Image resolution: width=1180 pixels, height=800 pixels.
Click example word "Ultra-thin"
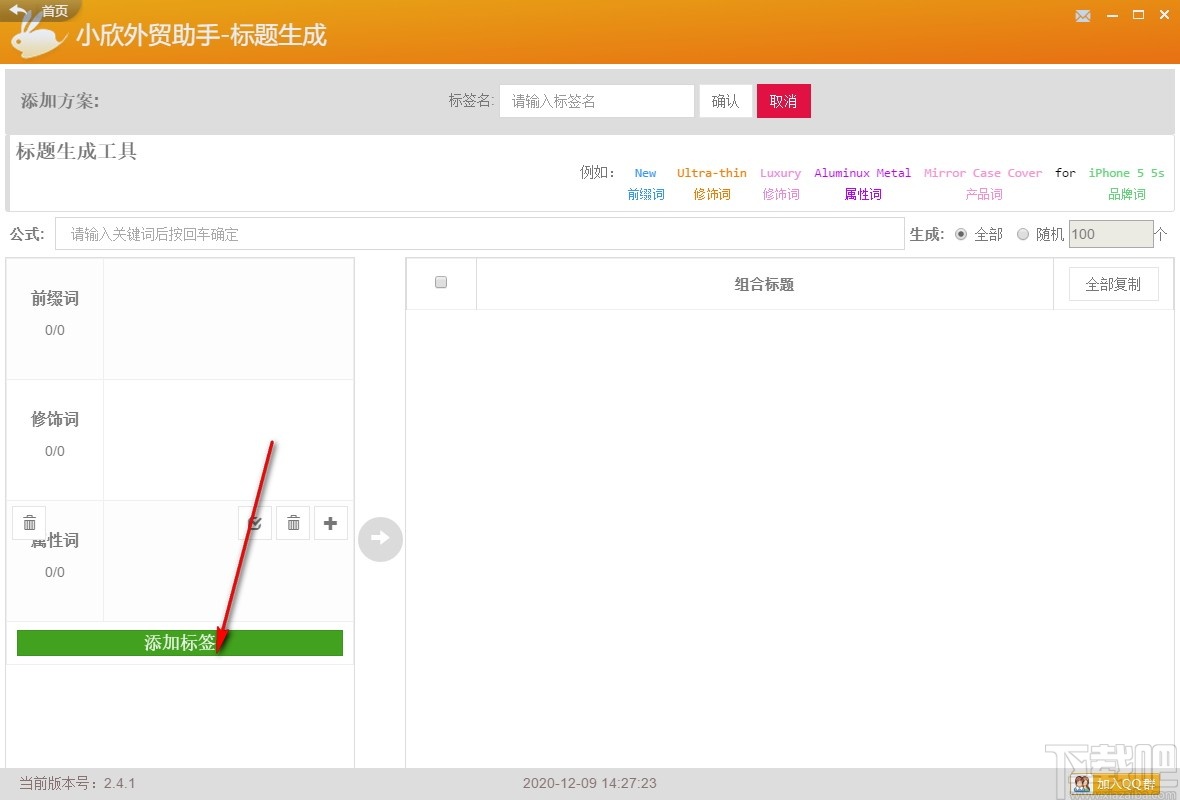pos(711,173)
